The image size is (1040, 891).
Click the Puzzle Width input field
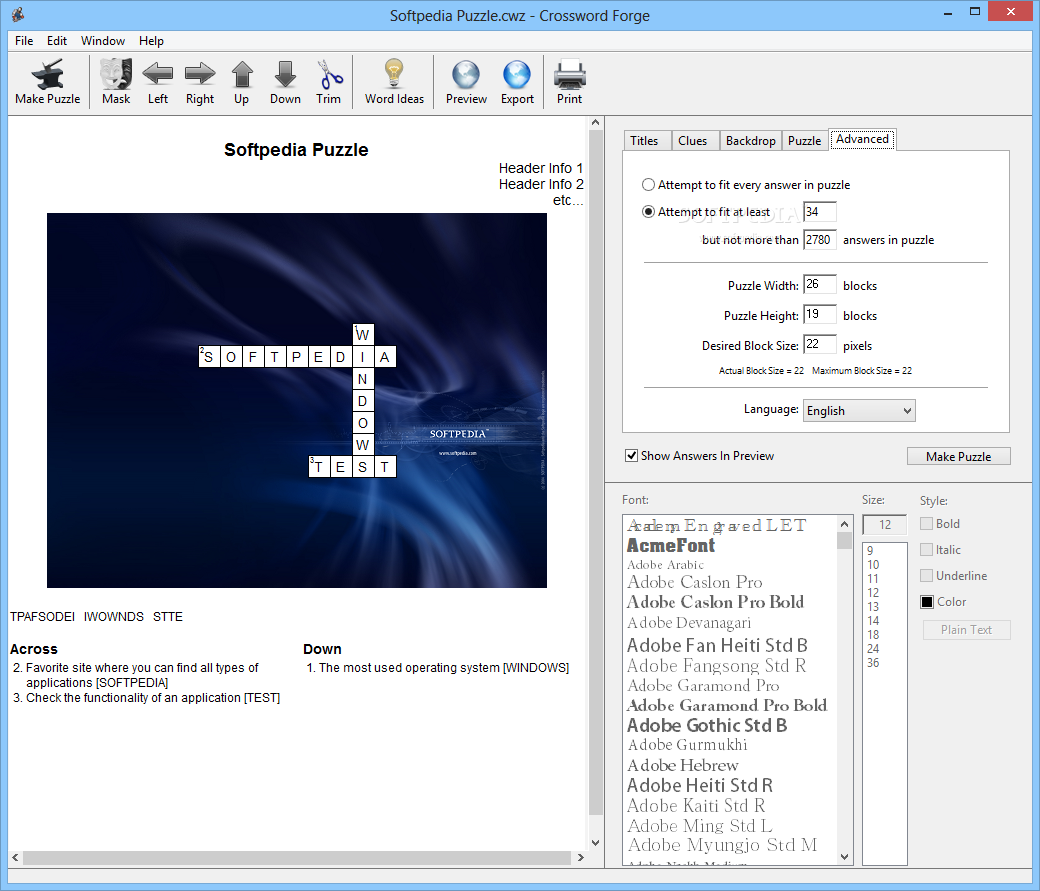click(820, 285)
